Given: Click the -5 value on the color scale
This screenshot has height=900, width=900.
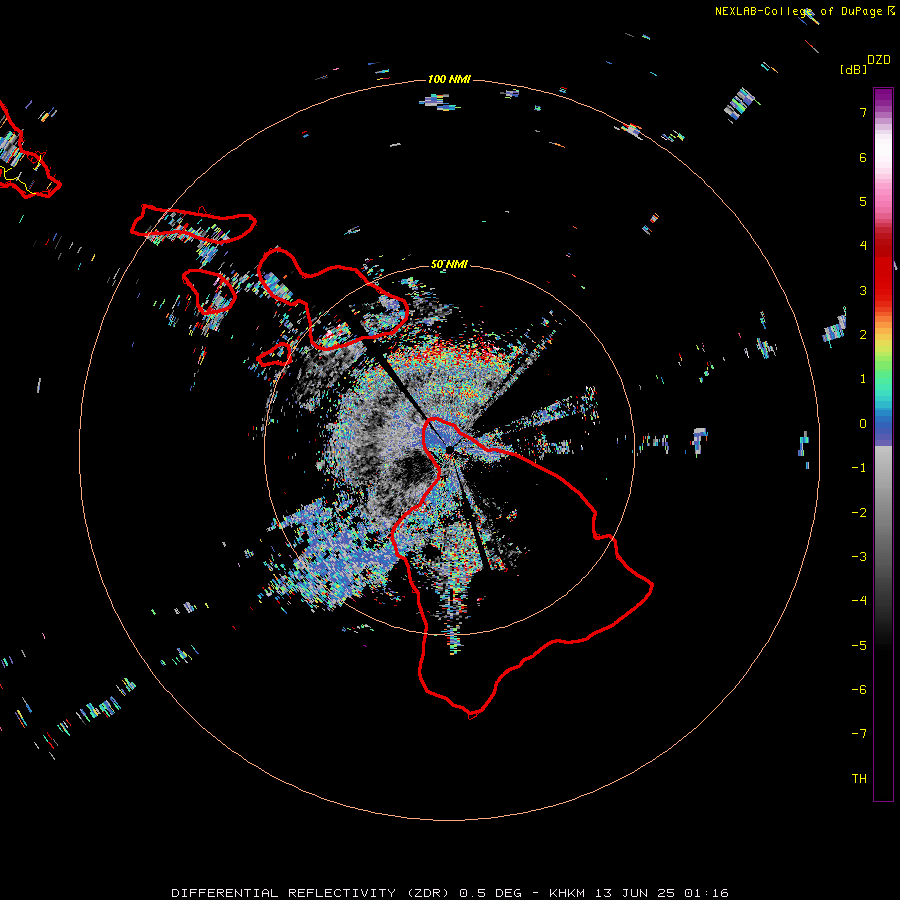Looking at the screenshot, I should click(859, 646).
